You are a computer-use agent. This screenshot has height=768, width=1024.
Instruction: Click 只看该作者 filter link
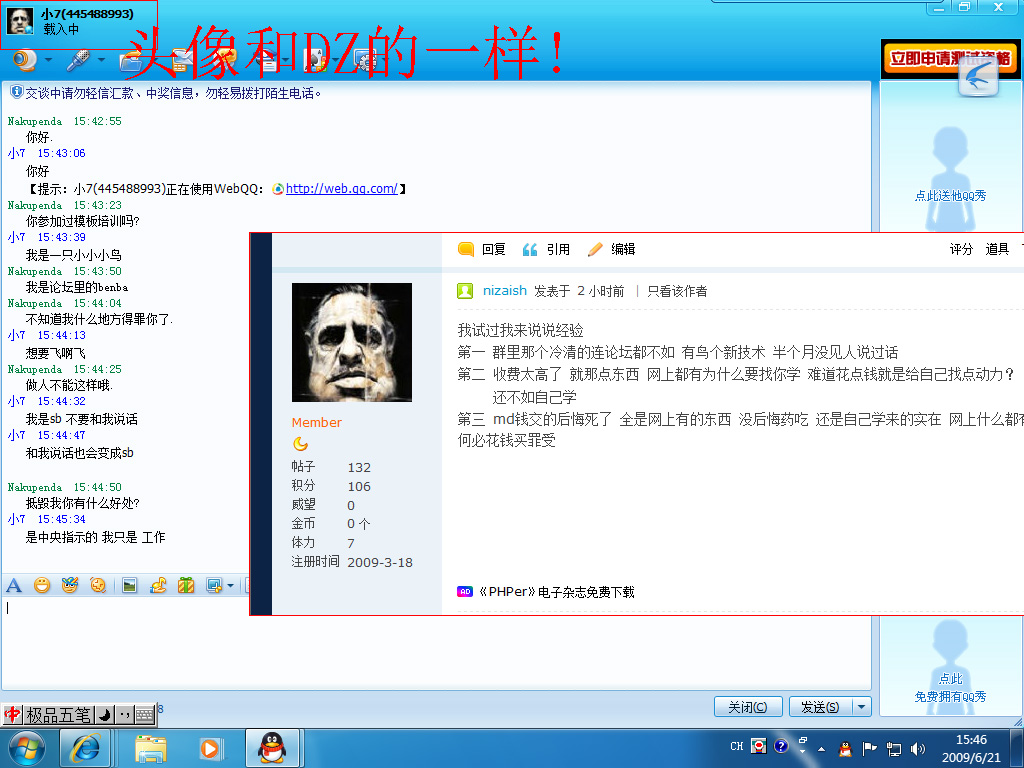point(677,291)
